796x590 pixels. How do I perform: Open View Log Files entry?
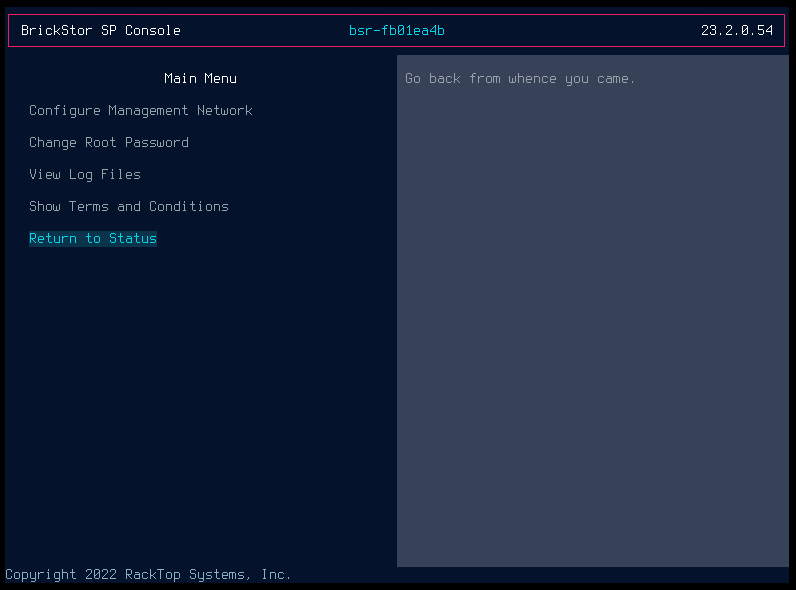click(84, 174)
